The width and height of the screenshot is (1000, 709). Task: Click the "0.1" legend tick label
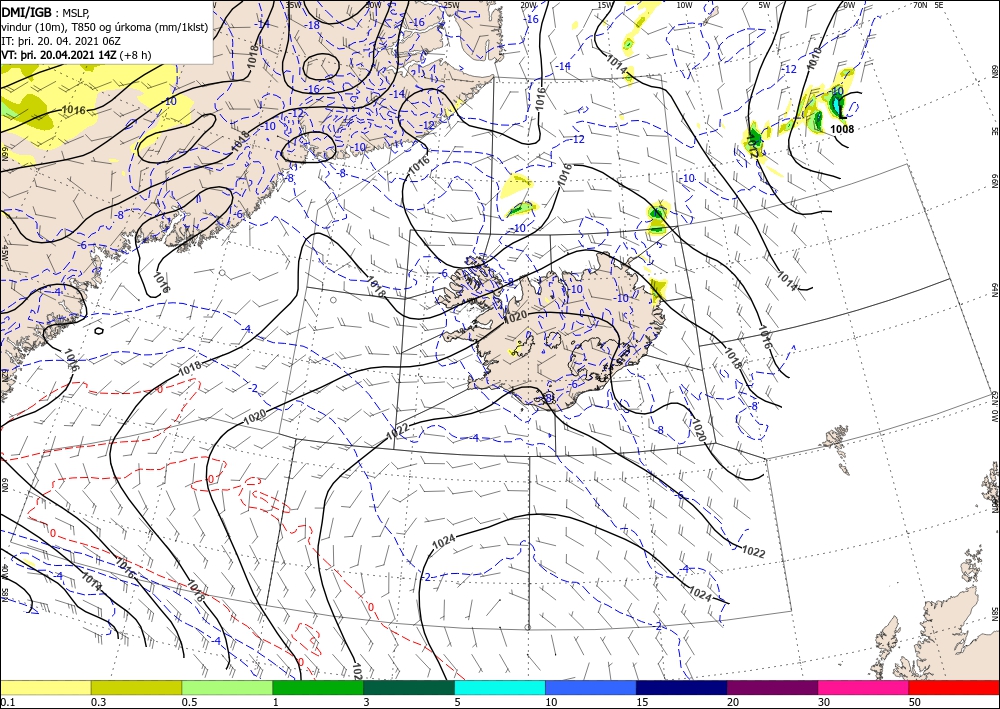6,702
